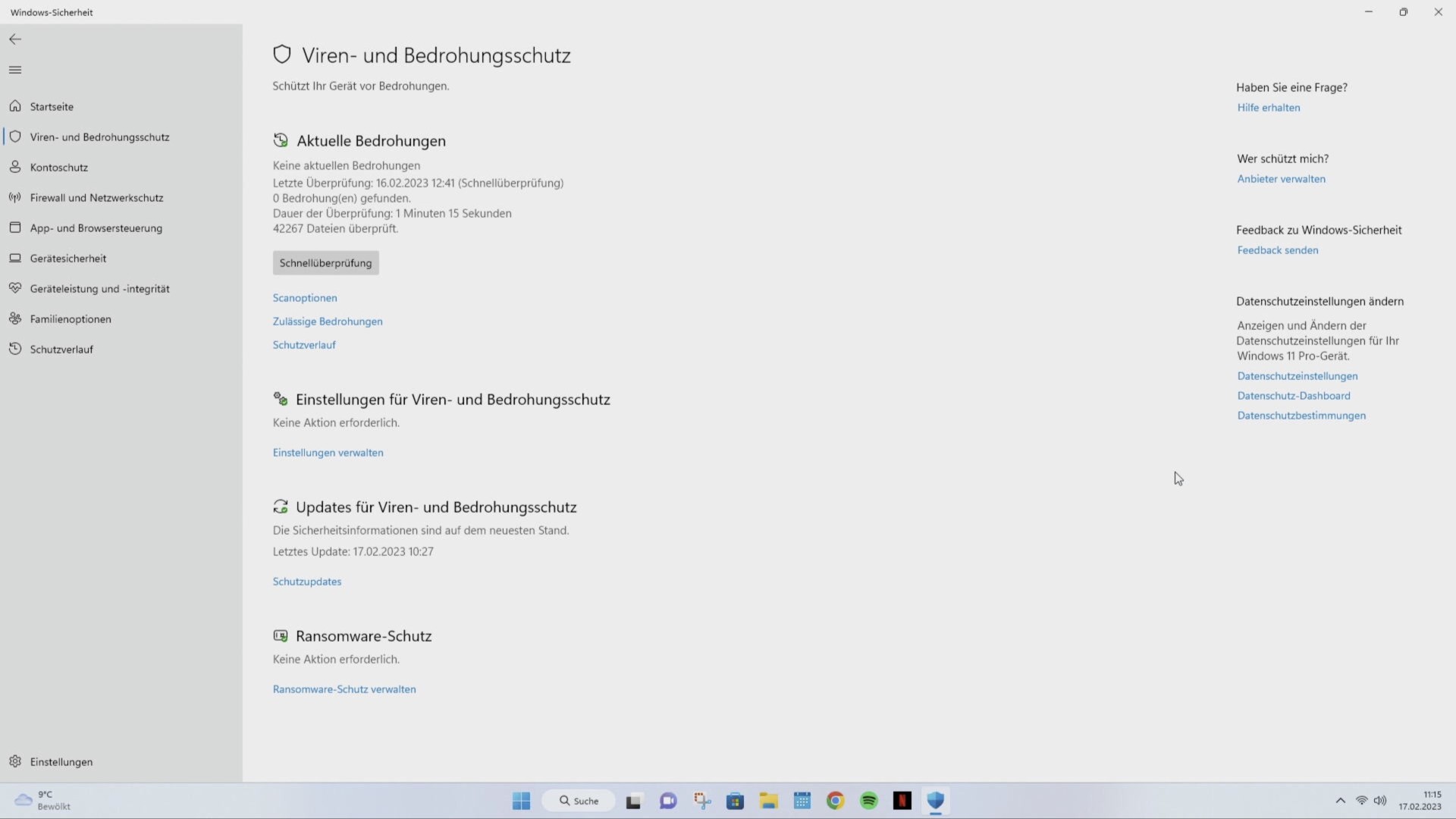Click the Windows-Sicherheit shield in taskbar
1456x819 pixels.
pyautogui.click(x=936, y=801)
